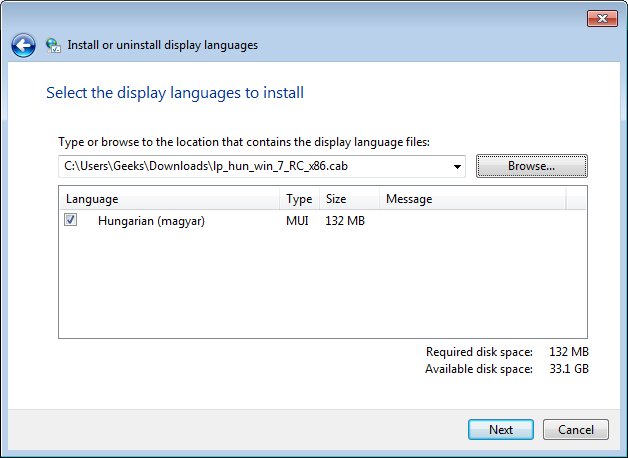Viewport: 628px width, 458px height.
Task: Go back with the blue arrow button
Action: click(23, 45)
